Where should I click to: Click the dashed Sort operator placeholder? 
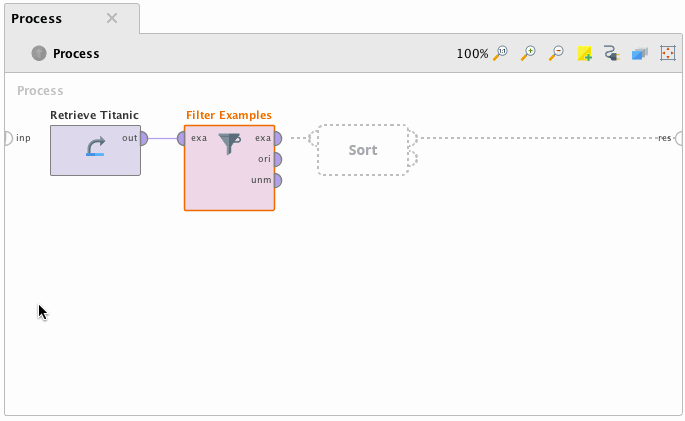point(362,150)
